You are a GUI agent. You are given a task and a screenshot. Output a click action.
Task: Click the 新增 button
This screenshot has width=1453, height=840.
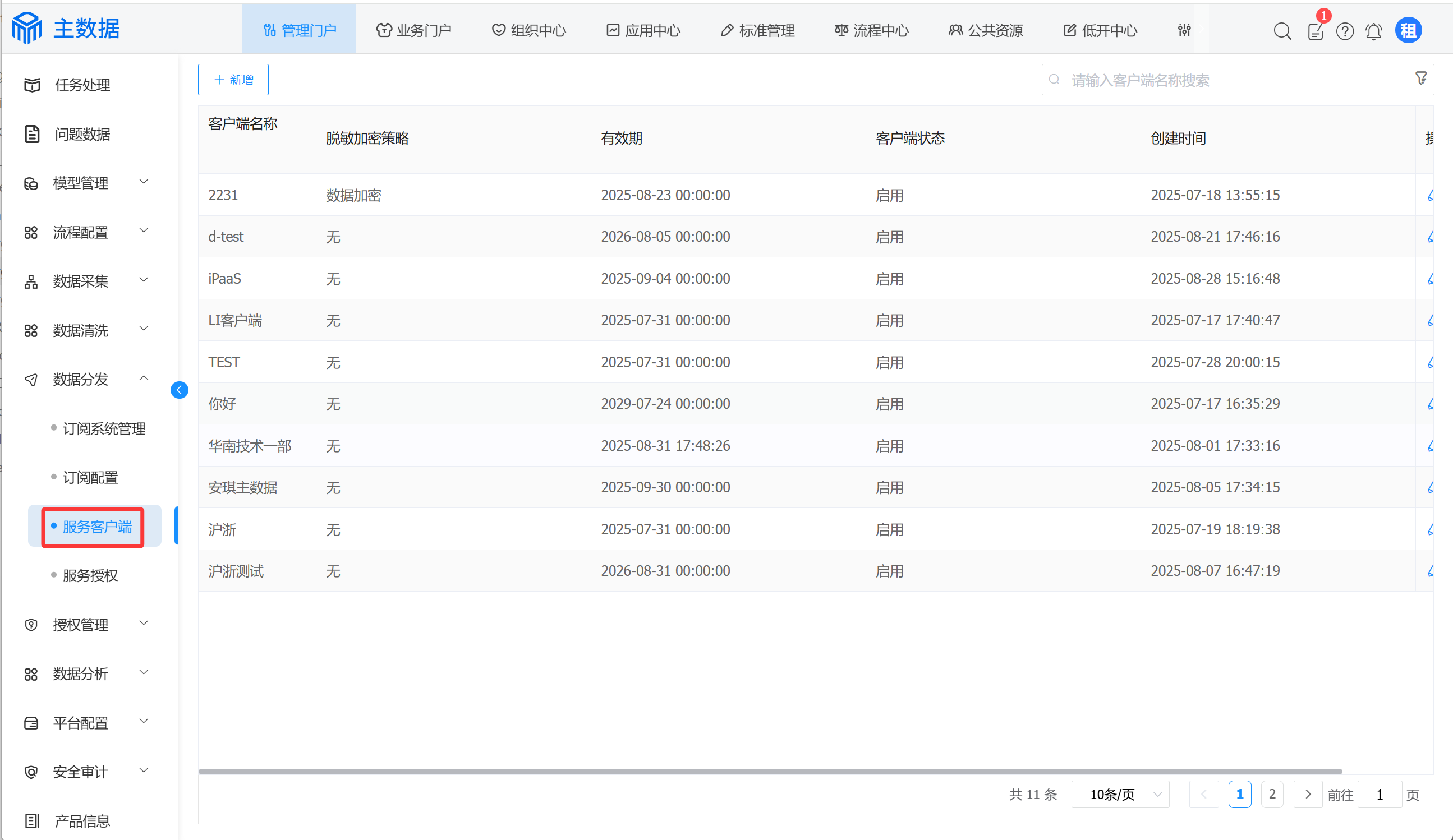[x=233, y=80]
